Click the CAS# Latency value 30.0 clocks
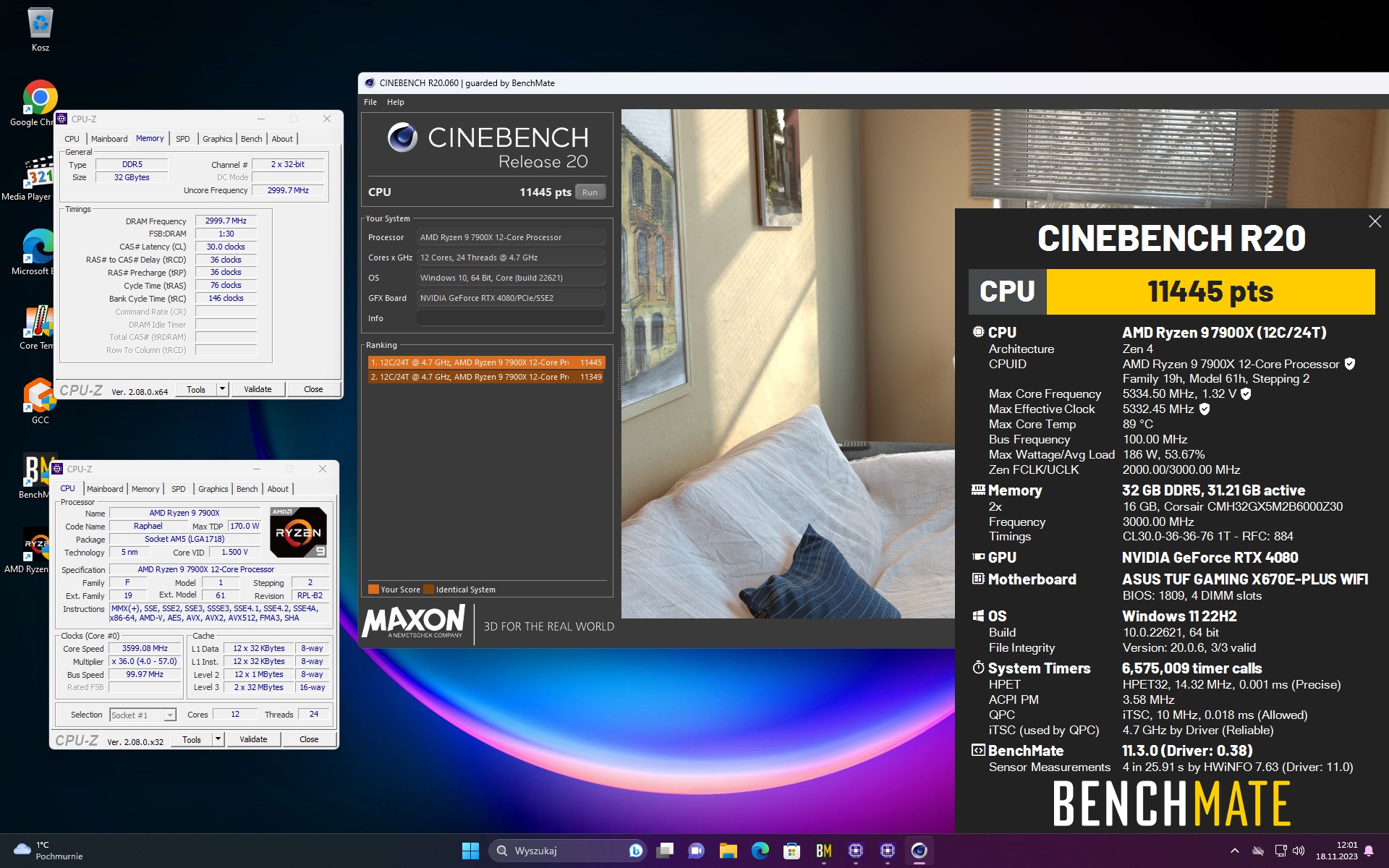Screen dimensions: 1389x868 tap(226, 247)
